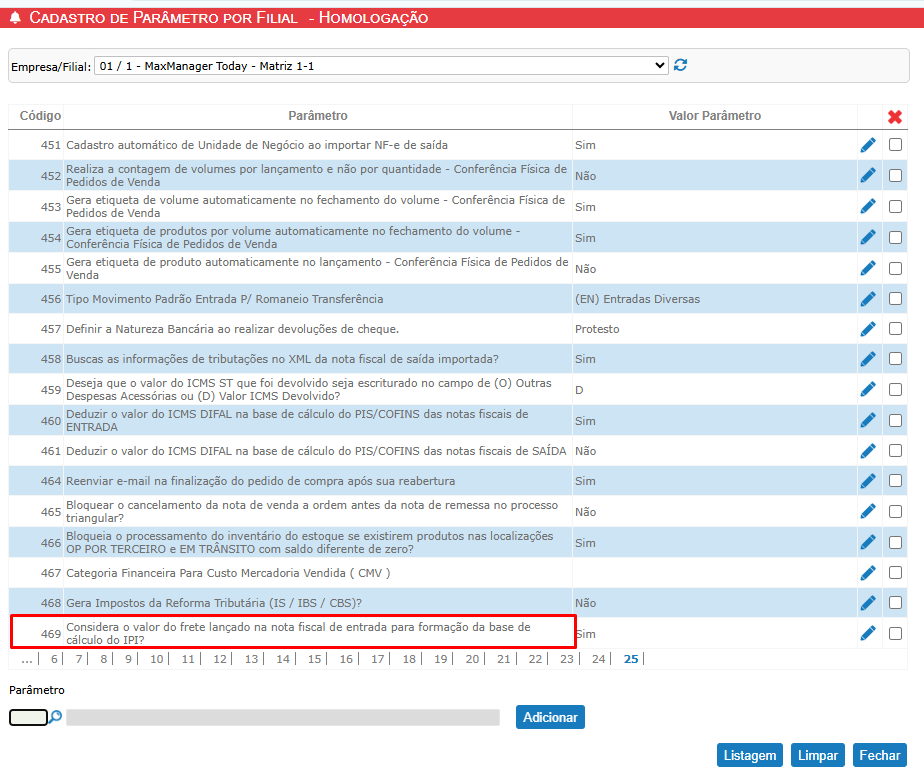924x780 pixels.
Task: Click the Listagem button
Action: [750, 756]
